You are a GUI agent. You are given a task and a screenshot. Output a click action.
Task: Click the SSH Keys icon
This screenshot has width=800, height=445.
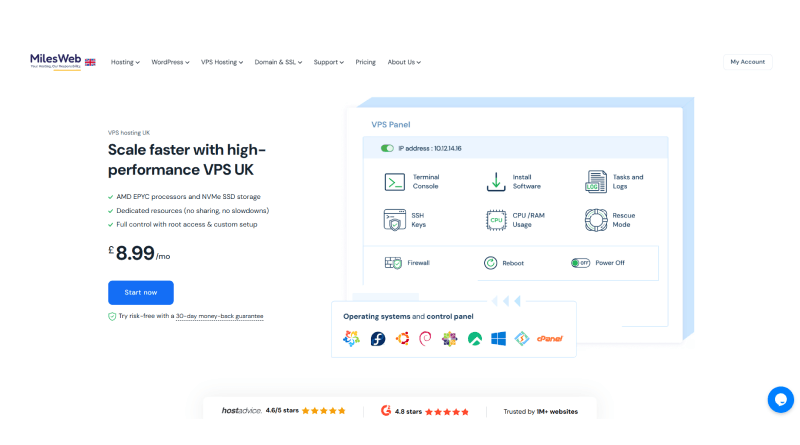(x=394, y=220)
